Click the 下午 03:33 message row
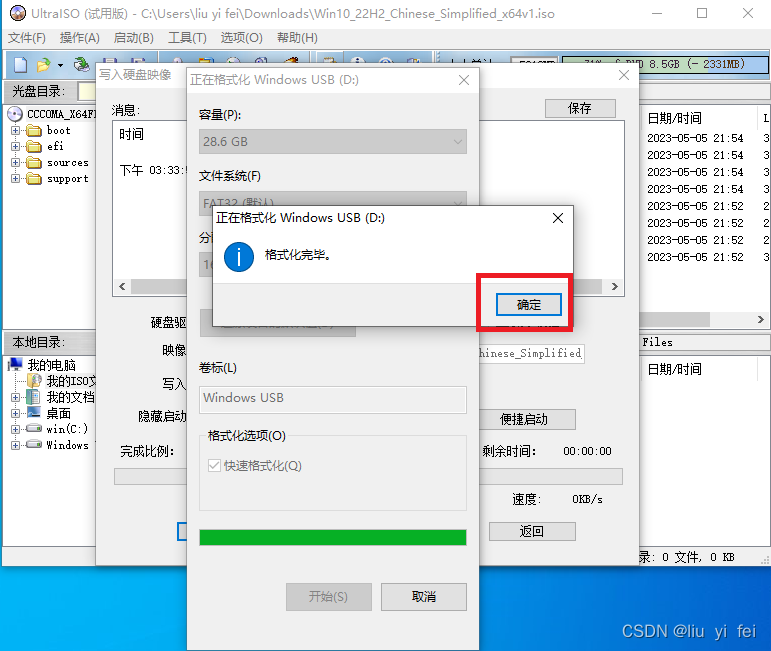Image resolution: width=771 pixels, height=651 pixels. click(153, 170)
